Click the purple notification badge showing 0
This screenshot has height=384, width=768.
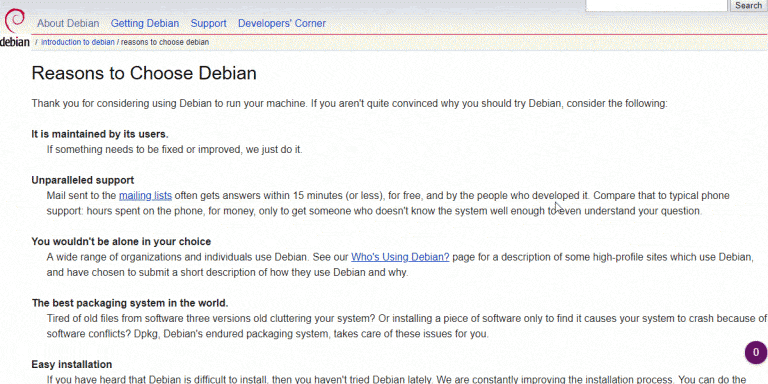756,352
